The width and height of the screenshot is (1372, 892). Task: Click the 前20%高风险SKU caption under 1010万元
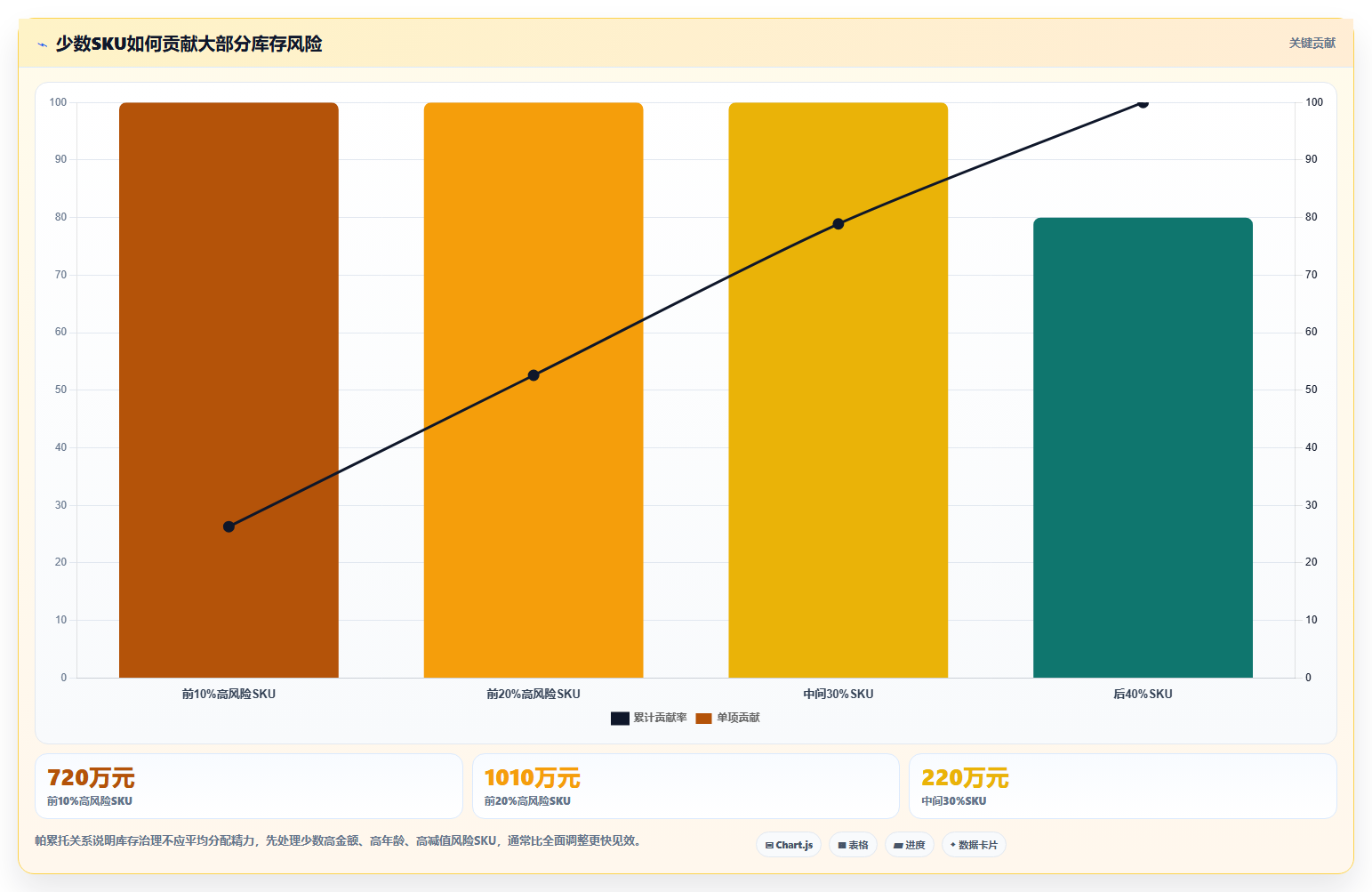[x=527, y=801]
